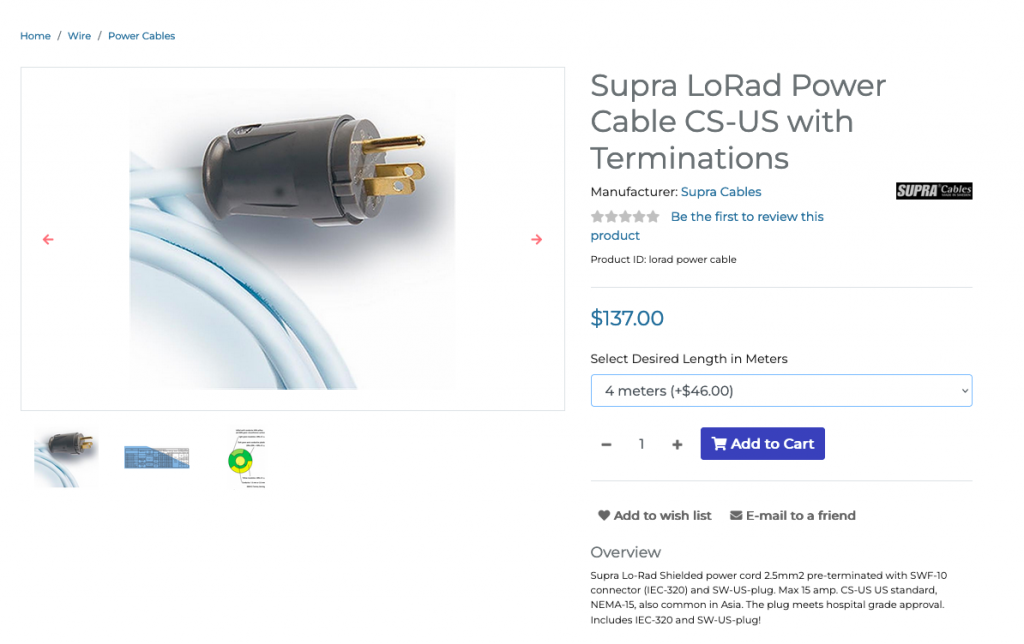Select the plug photo thumbnail
The width and height of the screenshot is (1024, 644).
[x=66, y=458]
